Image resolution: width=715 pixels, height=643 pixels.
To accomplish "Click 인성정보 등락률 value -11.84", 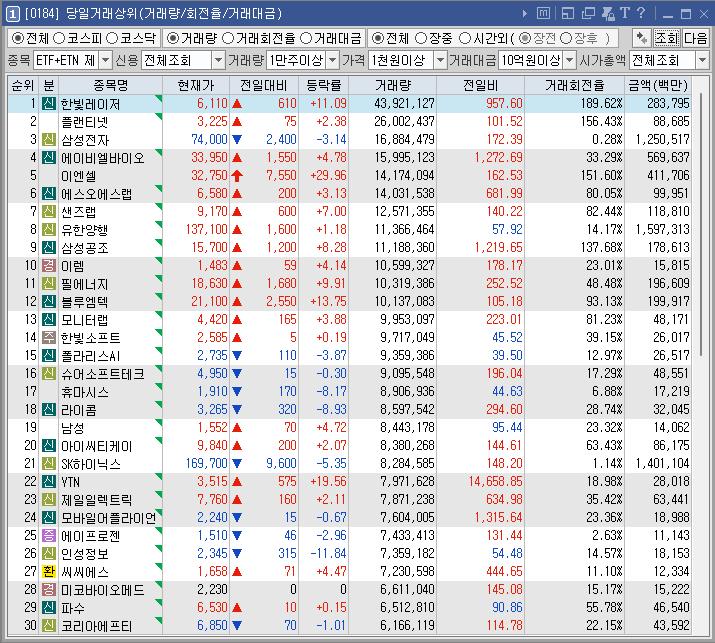I will tap(328, 554).
